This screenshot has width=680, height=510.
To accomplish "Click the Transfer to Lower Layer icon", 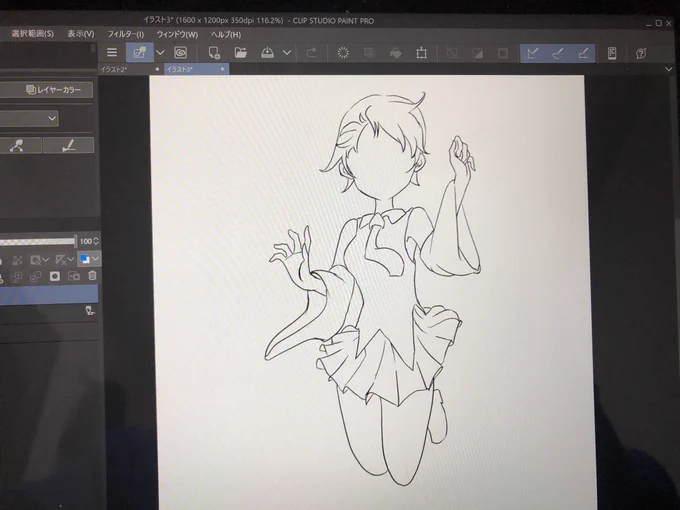I will (x=16, y=277).
